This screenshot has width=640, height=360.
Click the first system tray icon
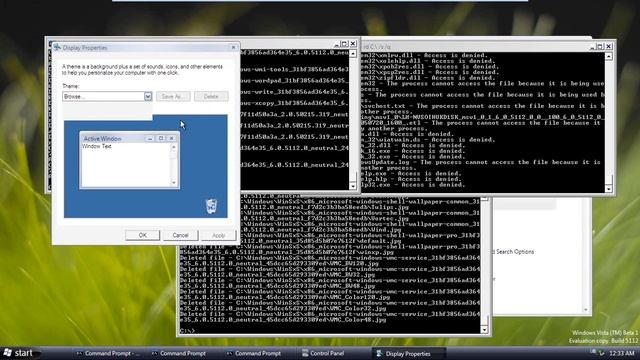[593, 352]
